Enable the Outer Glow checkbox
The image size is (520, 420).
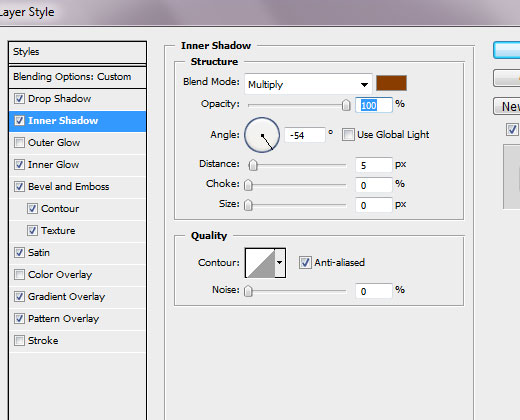click(x=19, y=143)
